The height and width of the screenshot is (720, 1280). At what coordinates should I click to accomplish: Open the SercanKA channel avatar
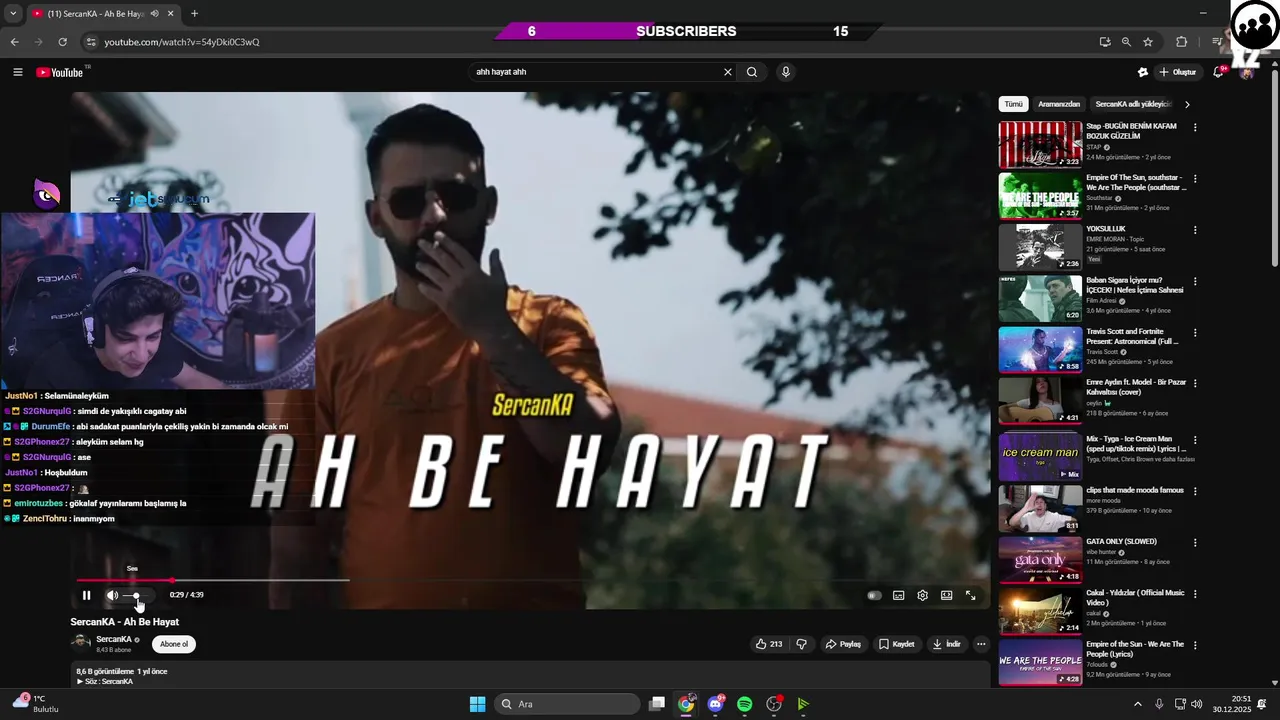[x=80, y=643]
